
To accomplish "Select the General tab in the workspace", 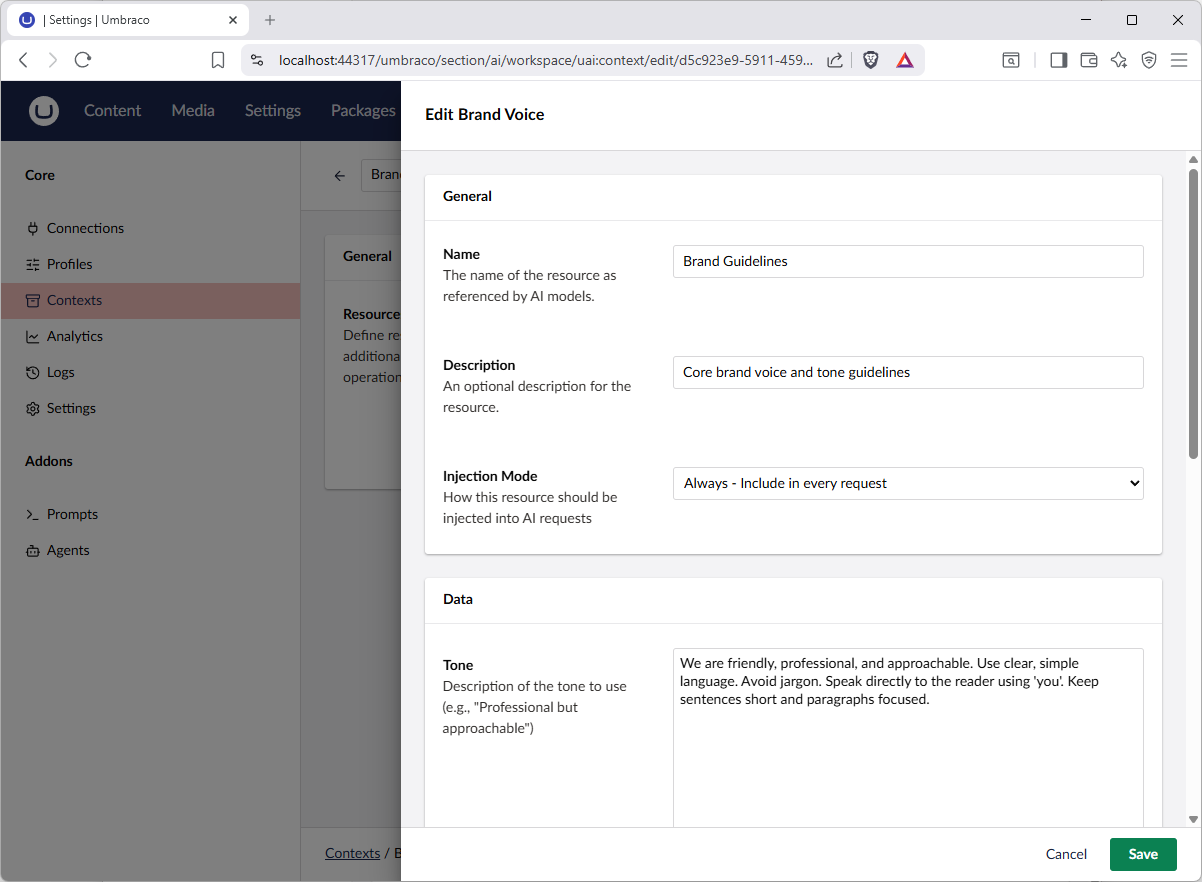I will point(366,256).
